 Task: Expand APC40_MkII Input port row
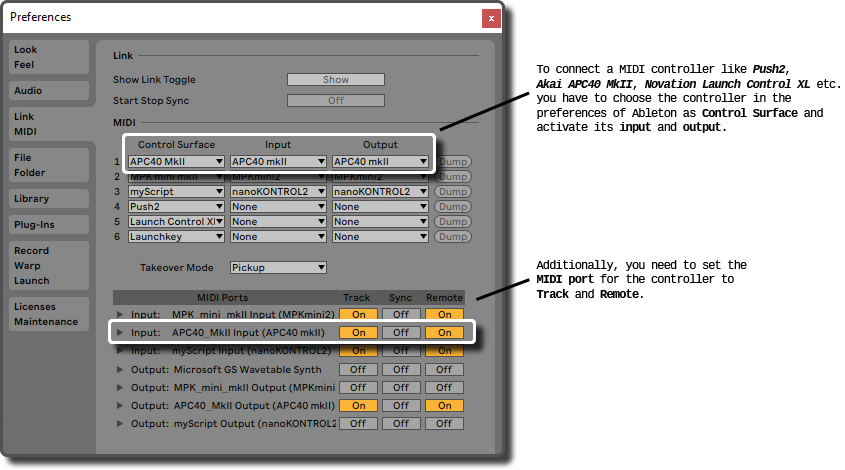(120, 333)
